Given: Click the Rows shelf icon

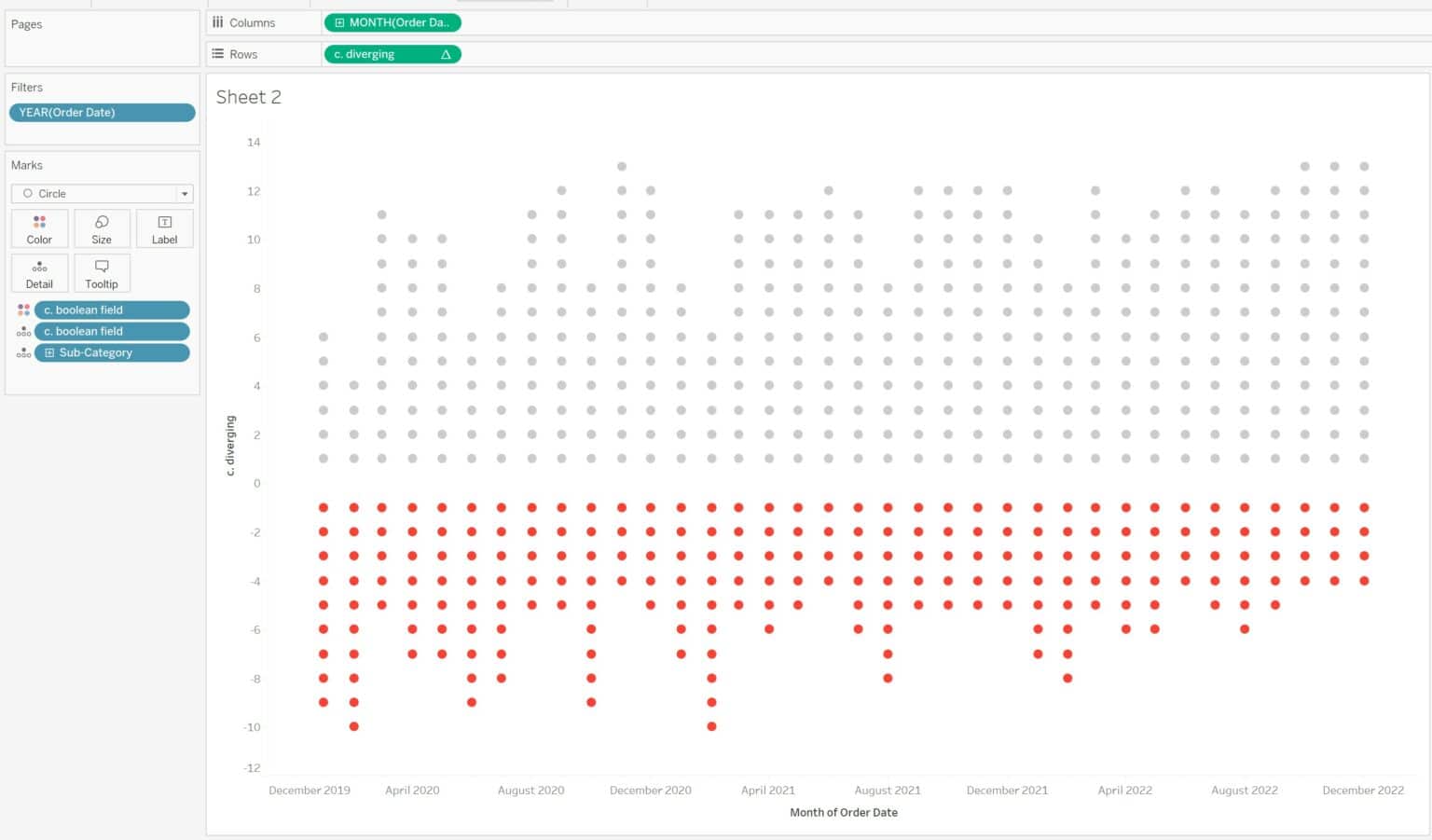Looking at the screenshot, I should (217, 53).
